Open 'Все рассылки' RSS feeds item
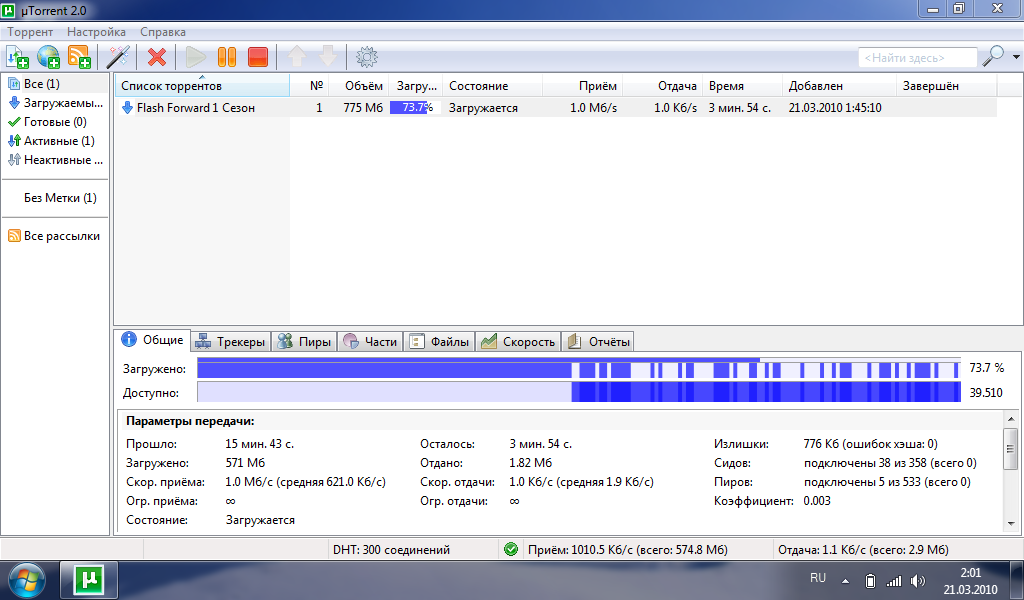 [x=56, y=236]
